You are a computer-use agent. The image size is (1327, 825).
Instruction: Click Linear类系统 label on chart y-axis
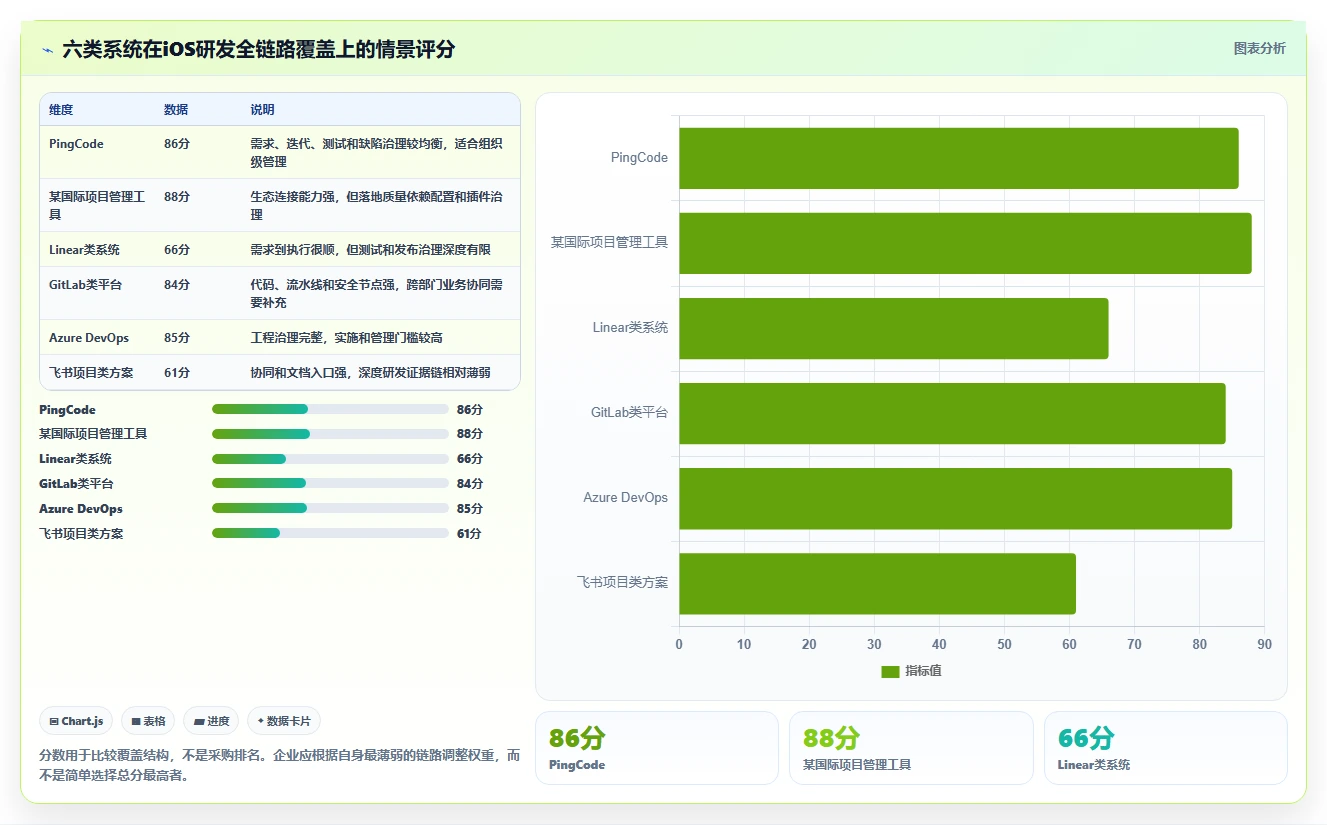click(x=630, y=328)
